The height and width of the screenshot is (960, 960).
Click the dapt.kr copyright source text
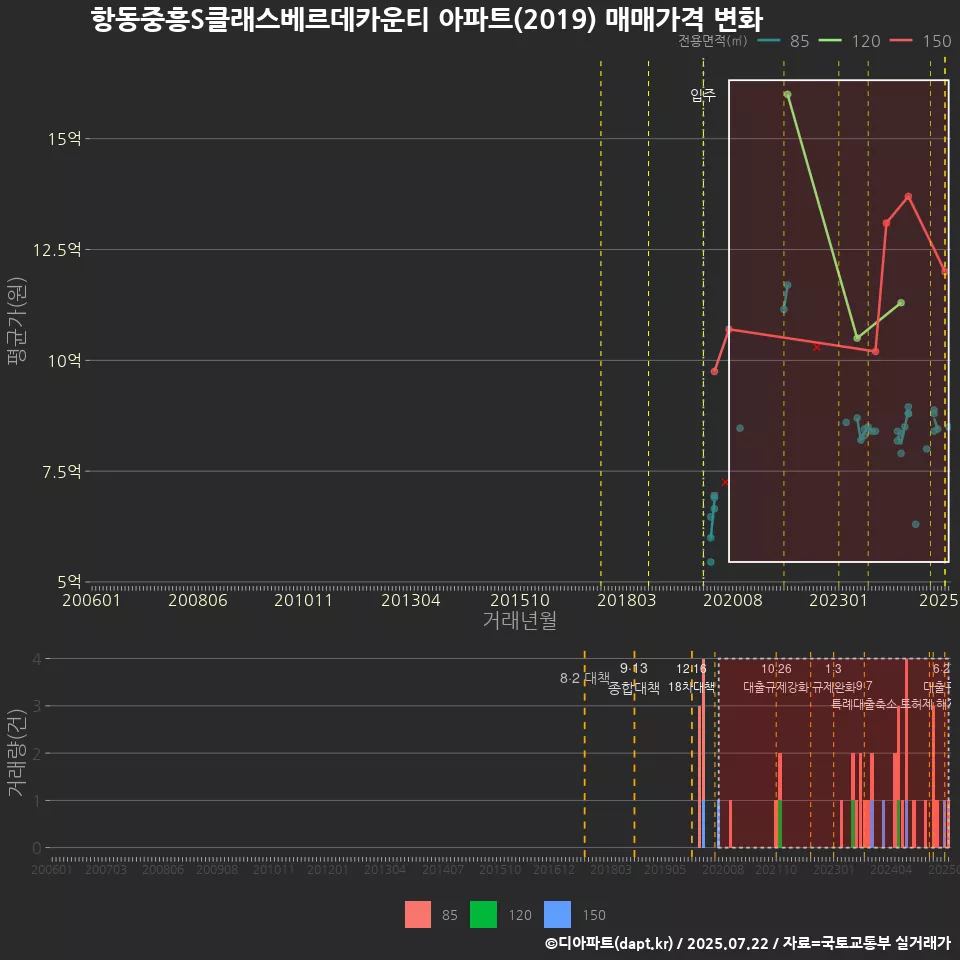point(748,943)
